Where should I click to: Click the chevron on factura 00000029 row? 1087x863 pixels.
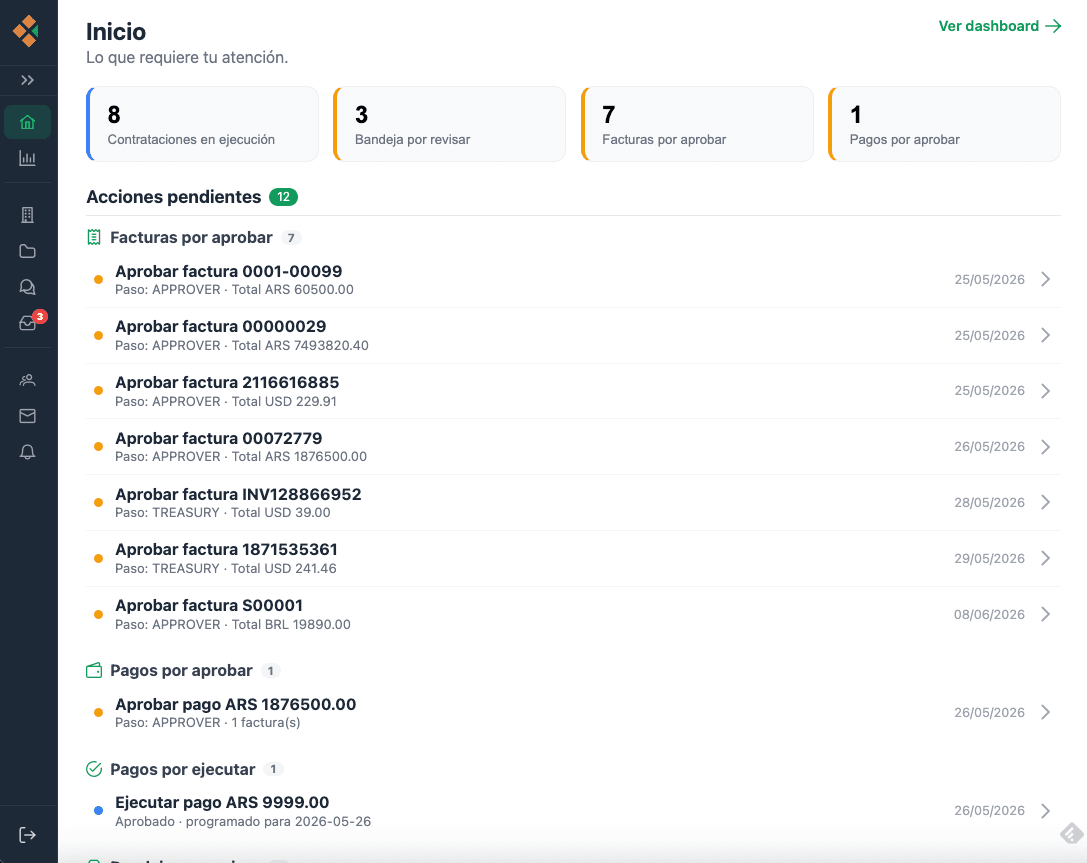click(x=1045, y=335)
